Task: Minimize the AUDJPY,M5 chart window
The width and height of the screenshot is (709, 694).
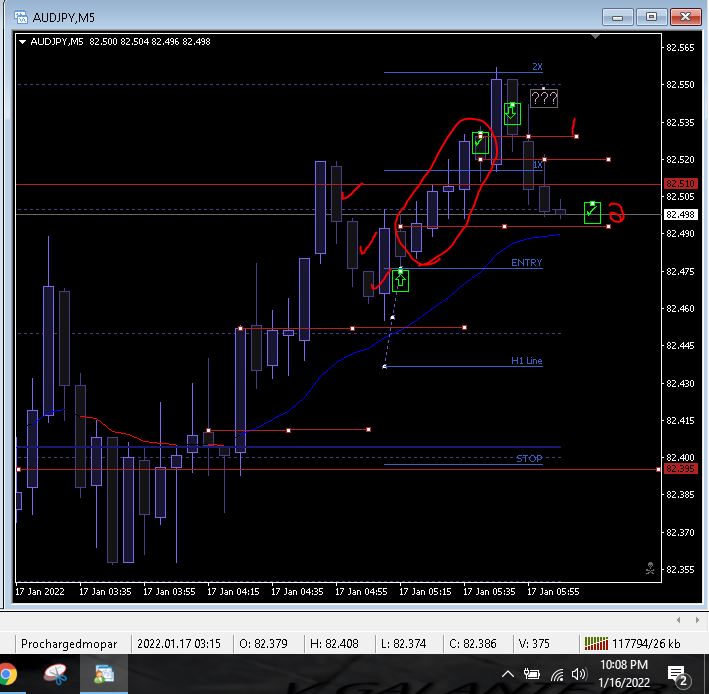Action: [x=617, y=18]
